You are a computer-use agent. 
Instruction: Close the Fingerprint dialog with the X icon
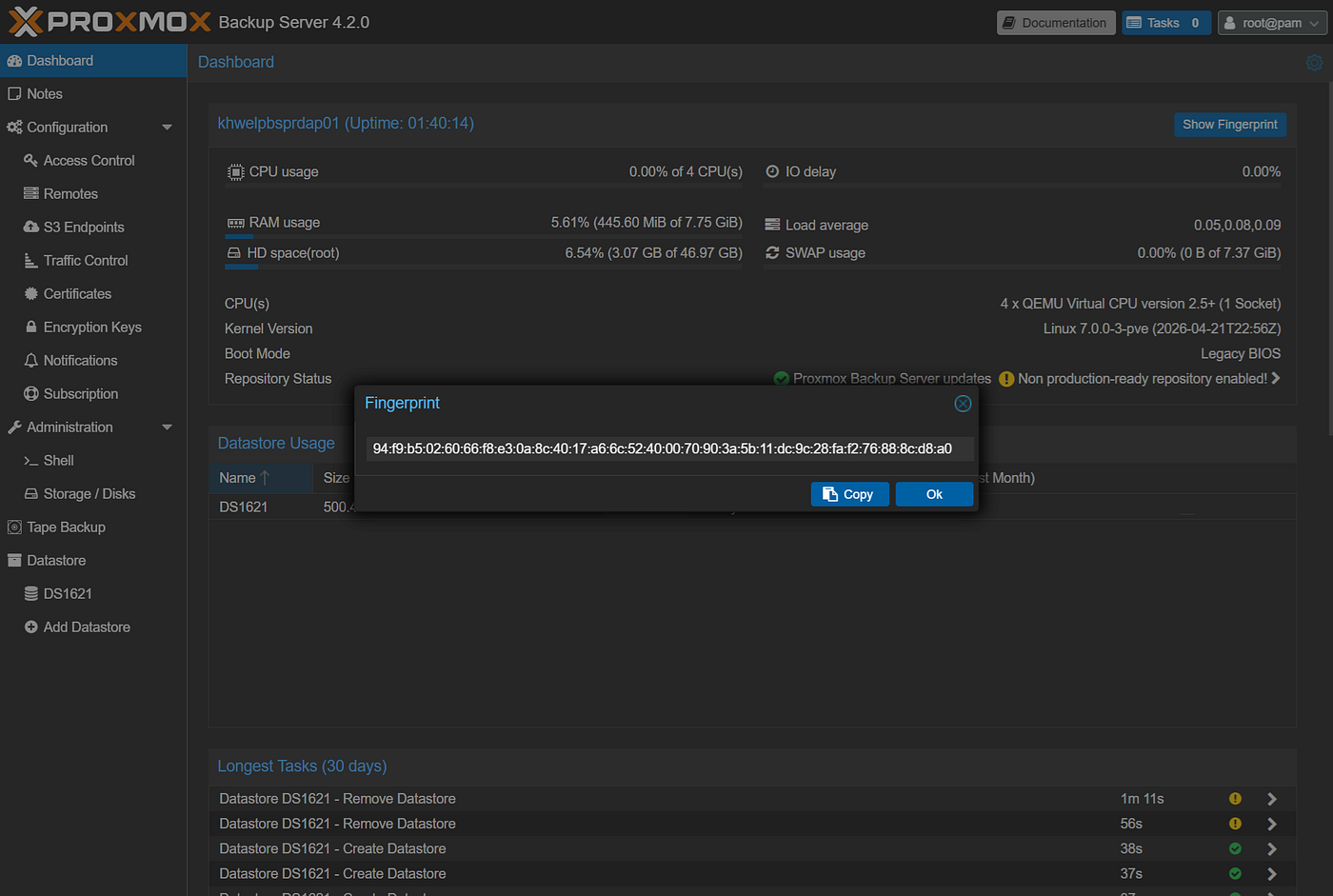click(x=963, y=404)
